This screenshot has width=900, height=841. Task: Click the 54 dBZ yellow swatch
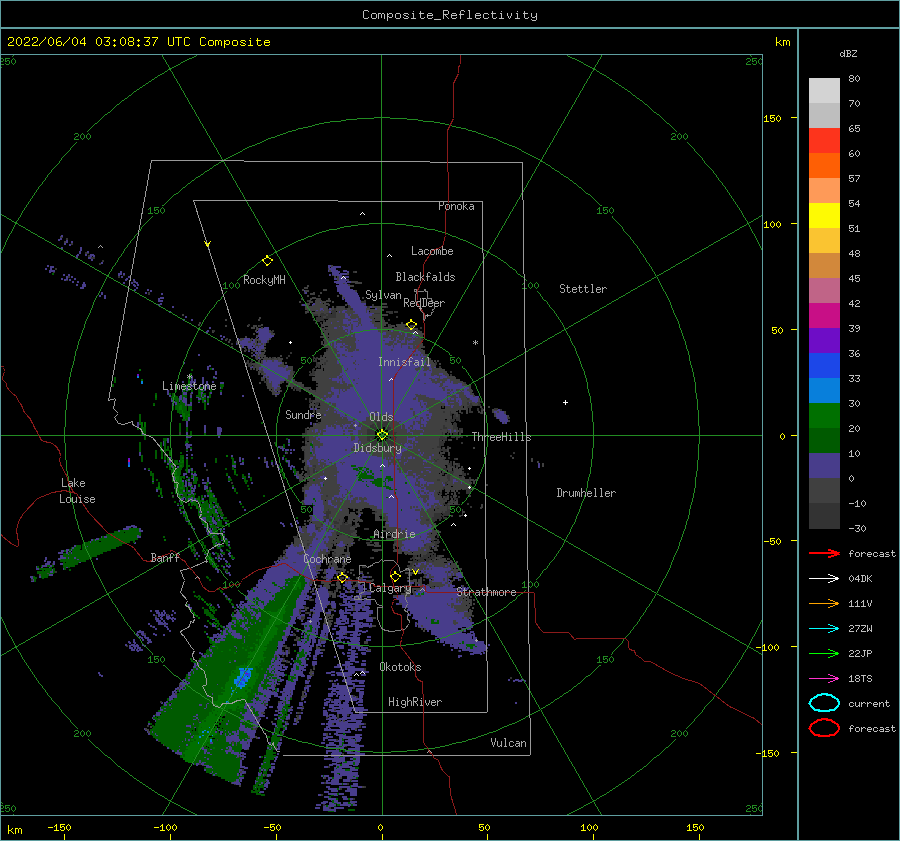(x=824, y=216)
